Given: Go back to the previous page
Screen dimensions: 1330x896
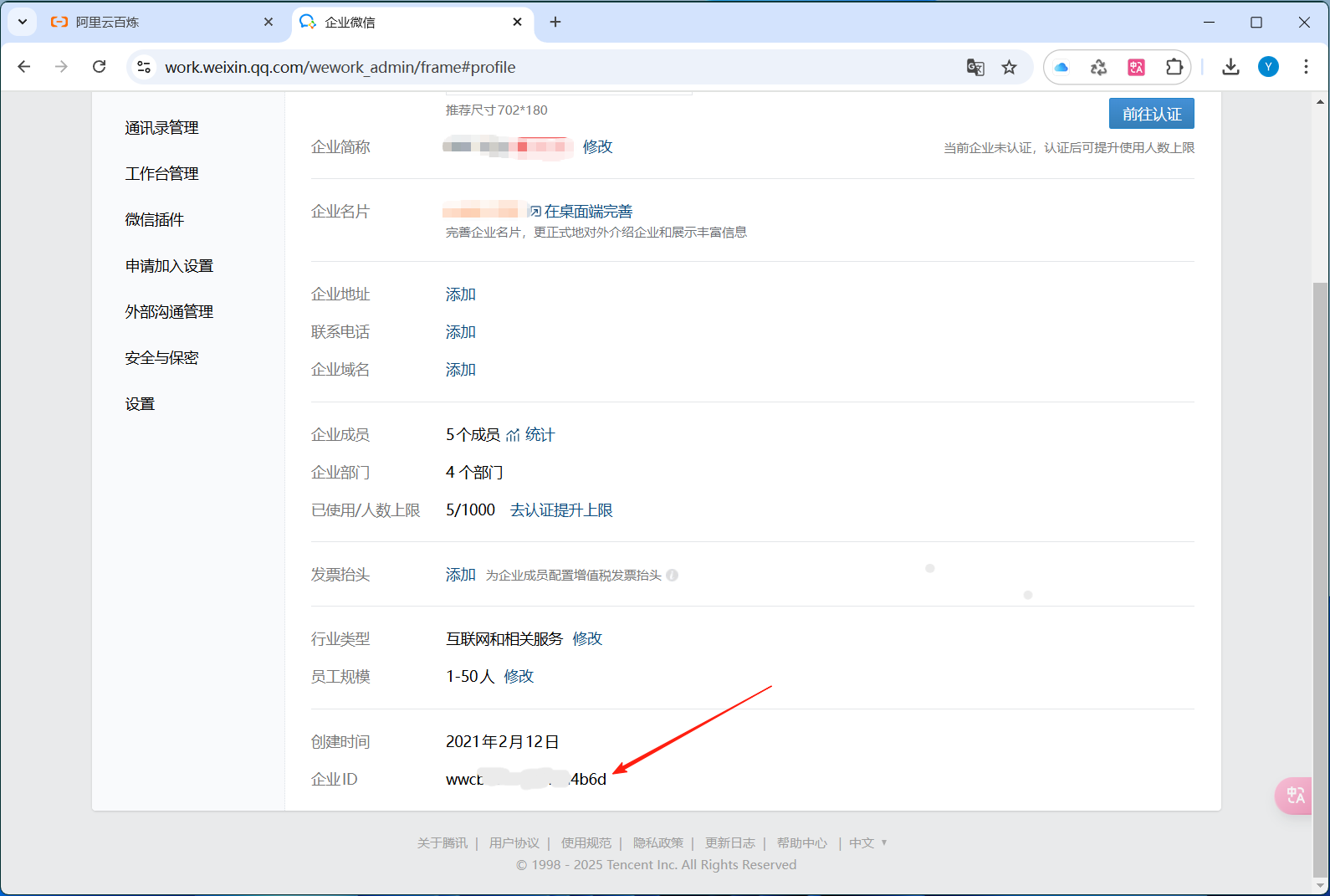Looking at the screenshot, I should [24, 67].
